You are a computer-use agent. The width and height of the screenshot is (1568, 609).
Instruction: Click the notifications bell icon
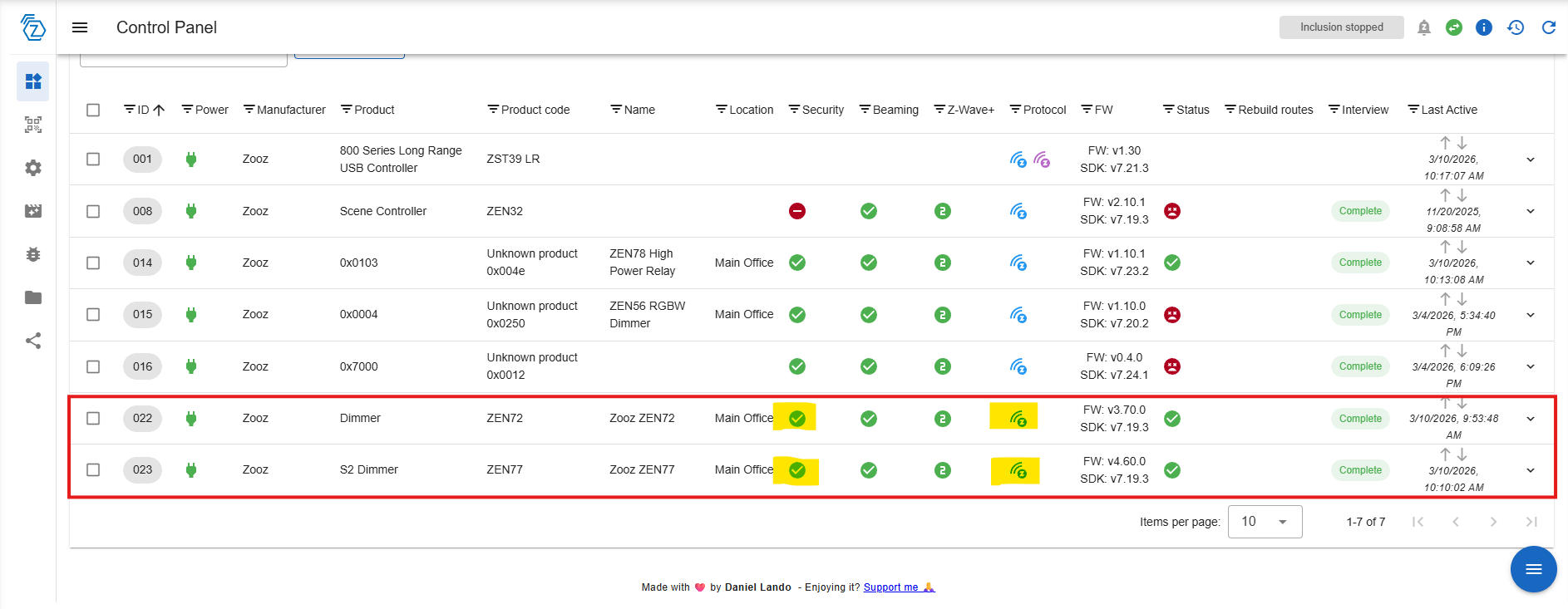click(x=1424, y=27)
